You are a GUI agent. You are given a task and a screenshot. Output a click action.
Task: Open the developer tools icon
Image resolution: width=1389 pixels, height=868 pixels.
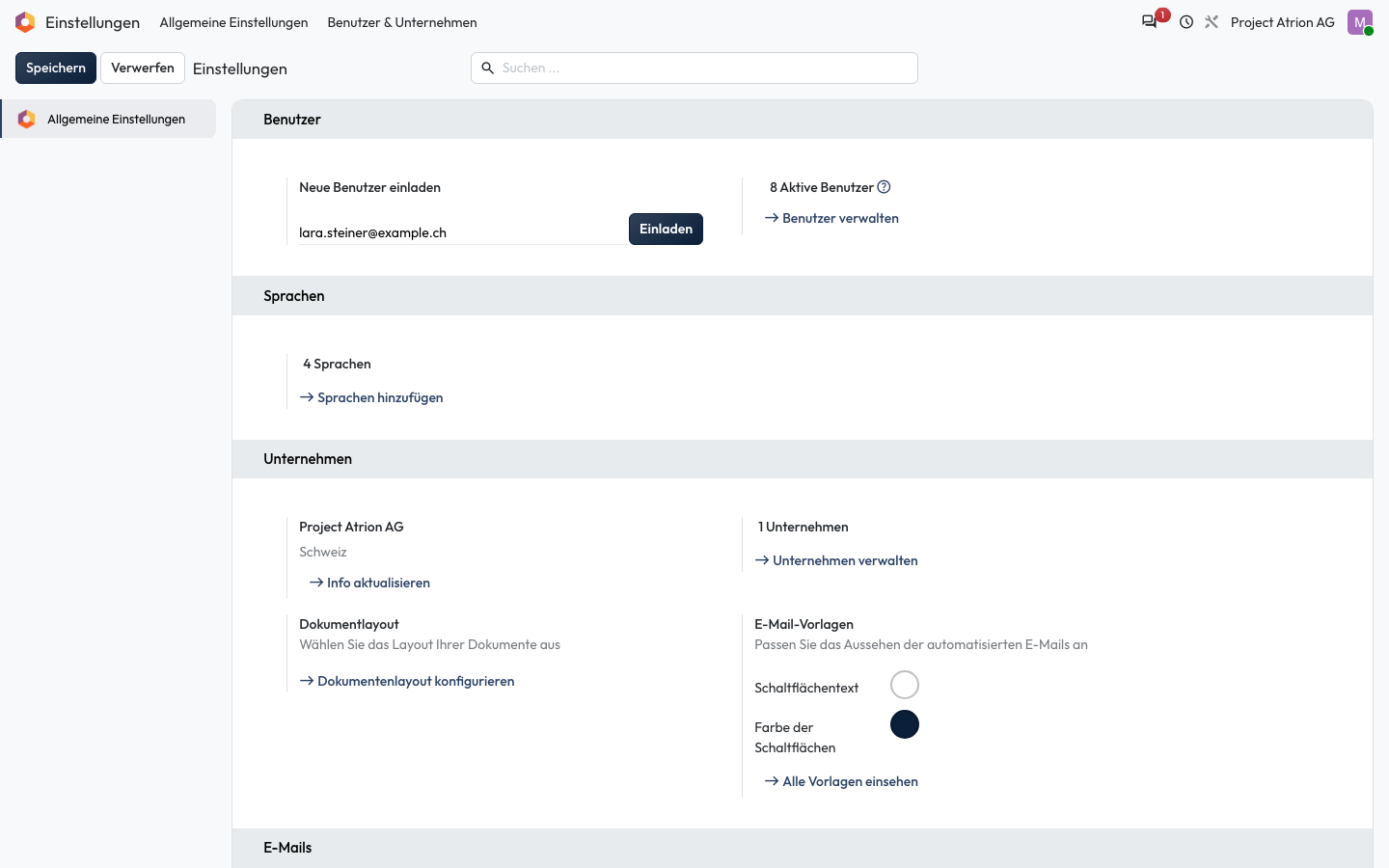(x=1212, y=22)
